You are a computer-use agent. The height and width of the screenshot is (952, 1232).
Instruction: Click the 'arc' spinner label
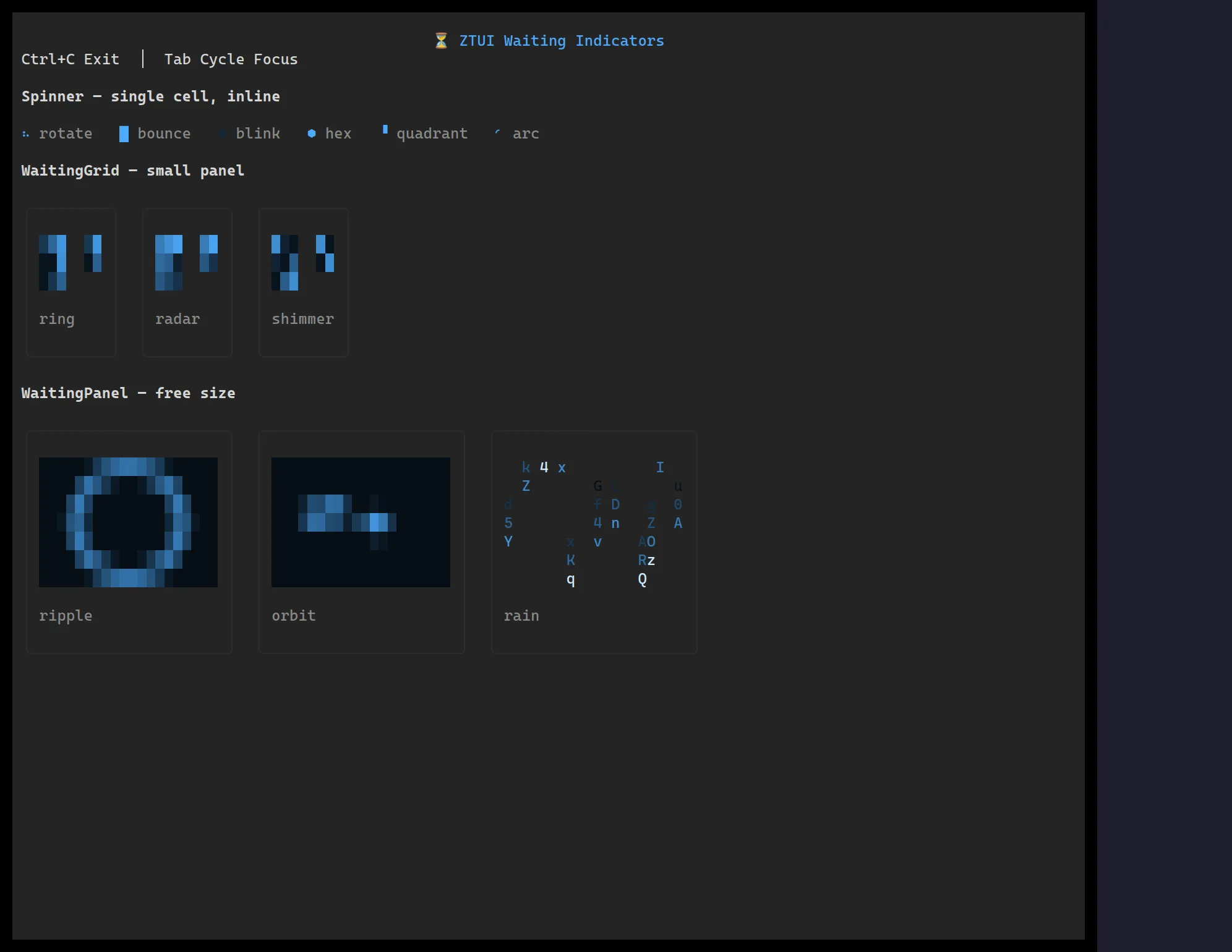click(526, 134)
